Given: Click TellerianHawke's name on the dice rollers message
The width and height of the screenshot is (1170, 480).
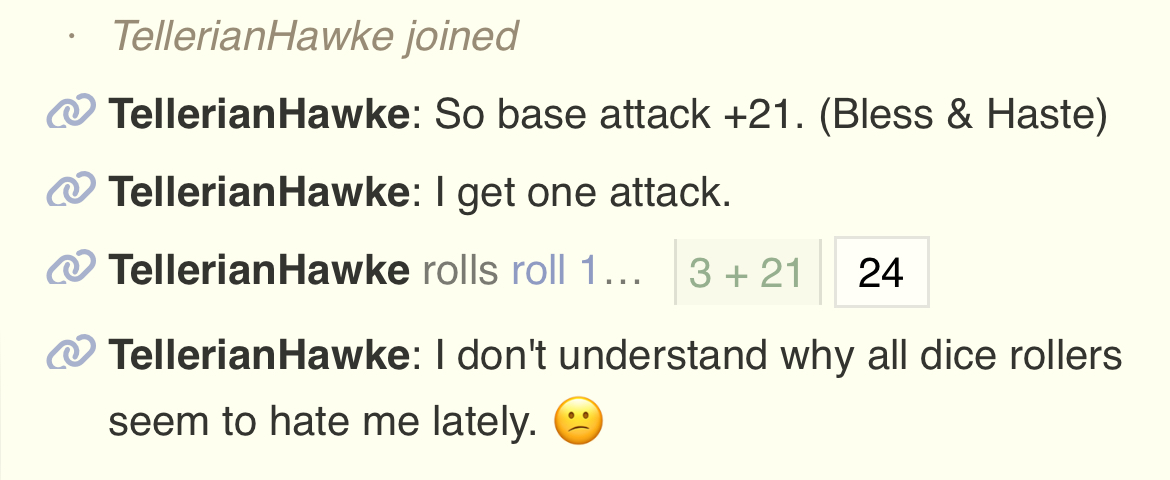Looking at the screenshot, I should click(x=258, y=355).
